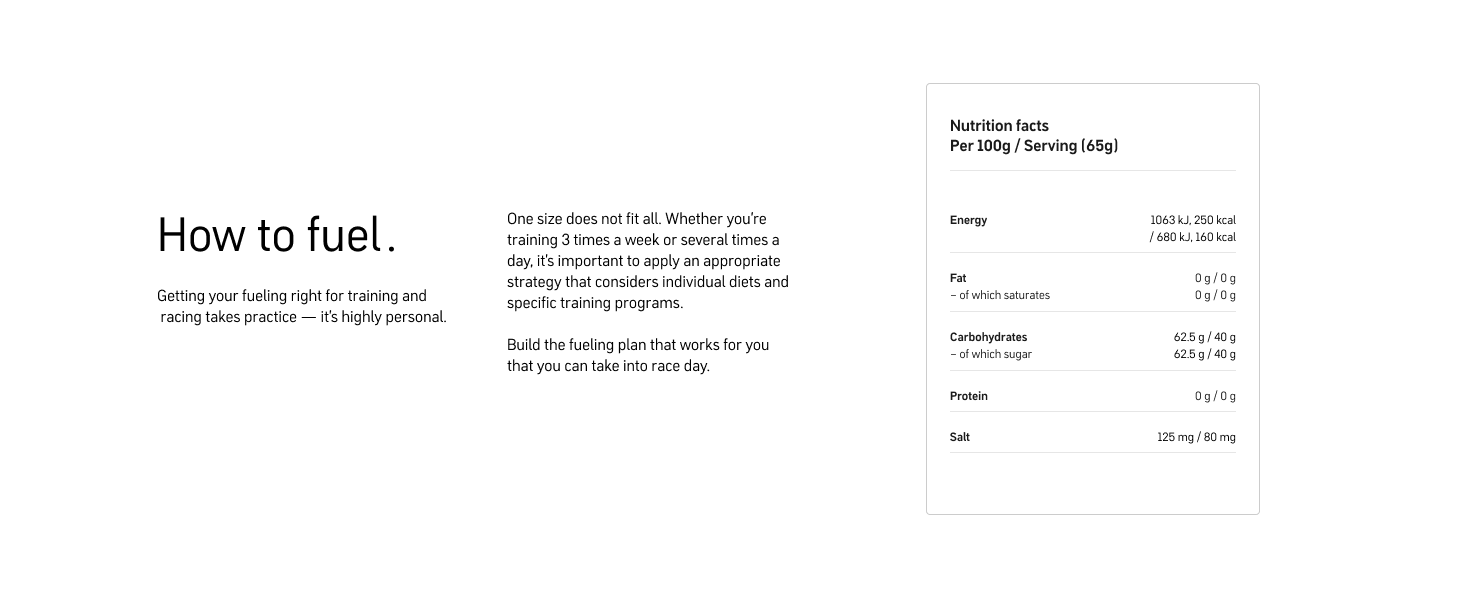Select the Protein row label
This screenshot has width=1464, height=600.
pos(968,396)
